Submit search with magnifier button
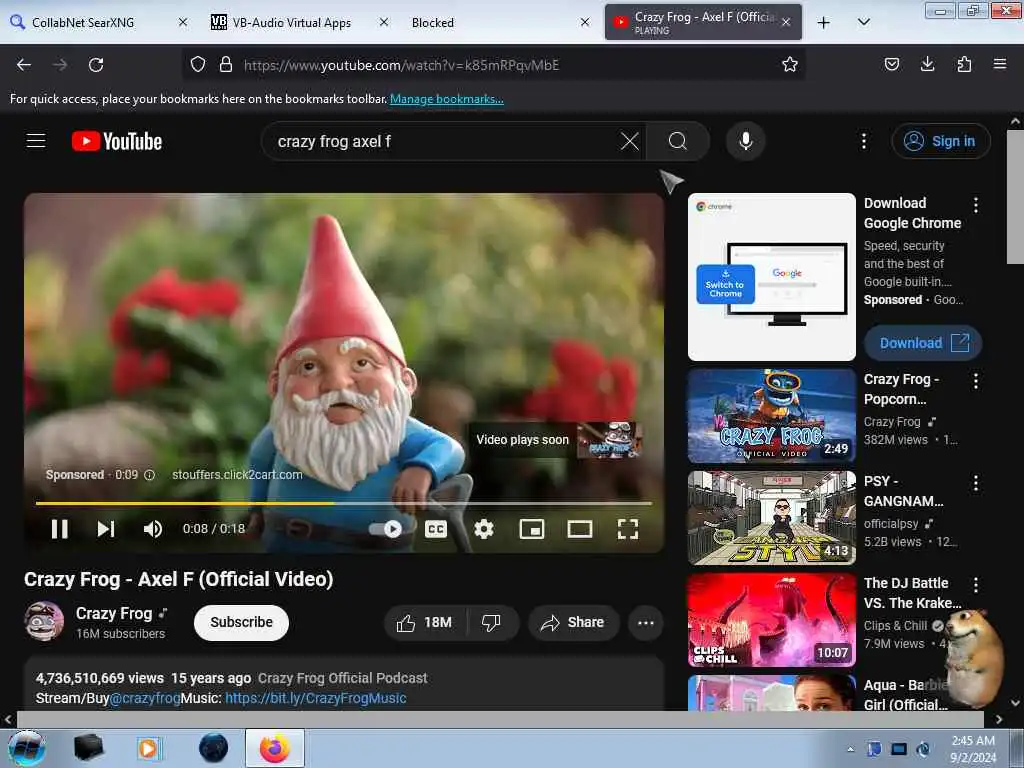 pos(678,141)
